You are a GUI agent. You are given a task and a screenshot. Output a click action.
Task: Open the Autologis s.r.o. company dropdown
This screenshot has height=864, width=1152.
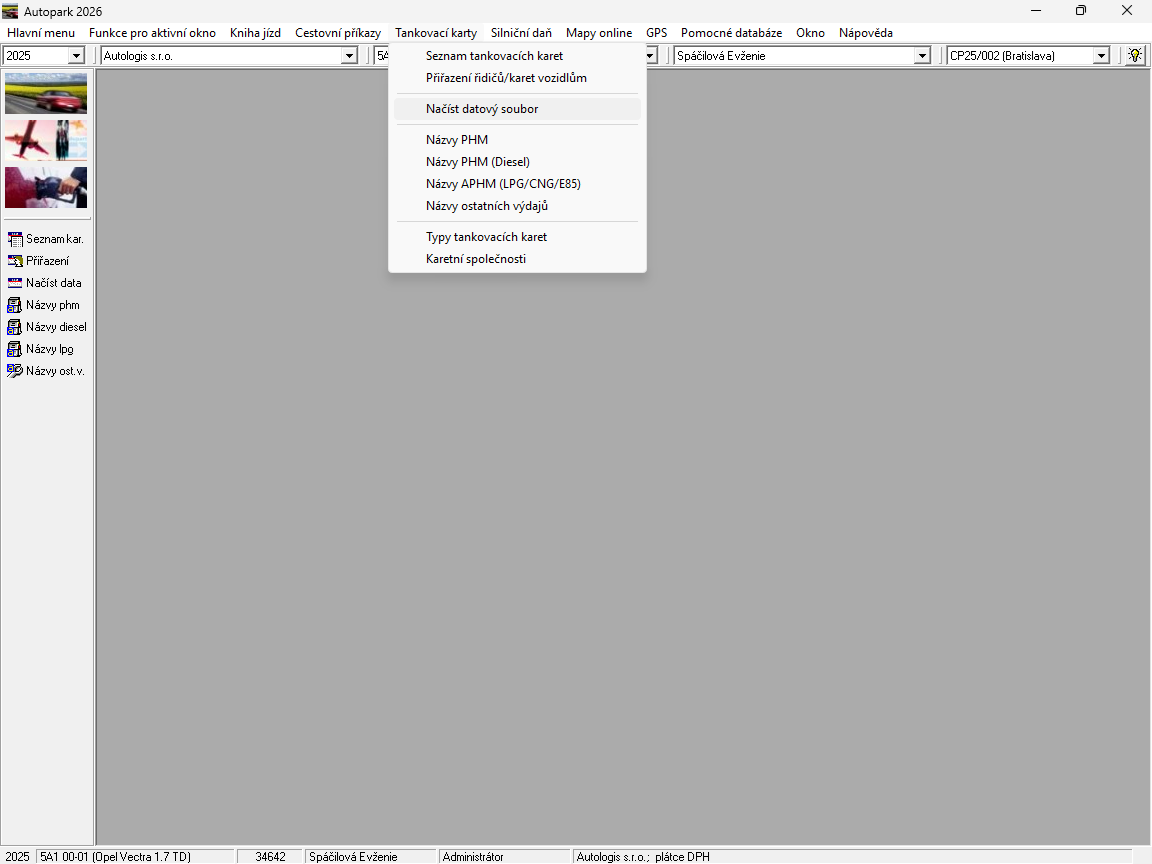pyautogui.click(x=349, y=56)
